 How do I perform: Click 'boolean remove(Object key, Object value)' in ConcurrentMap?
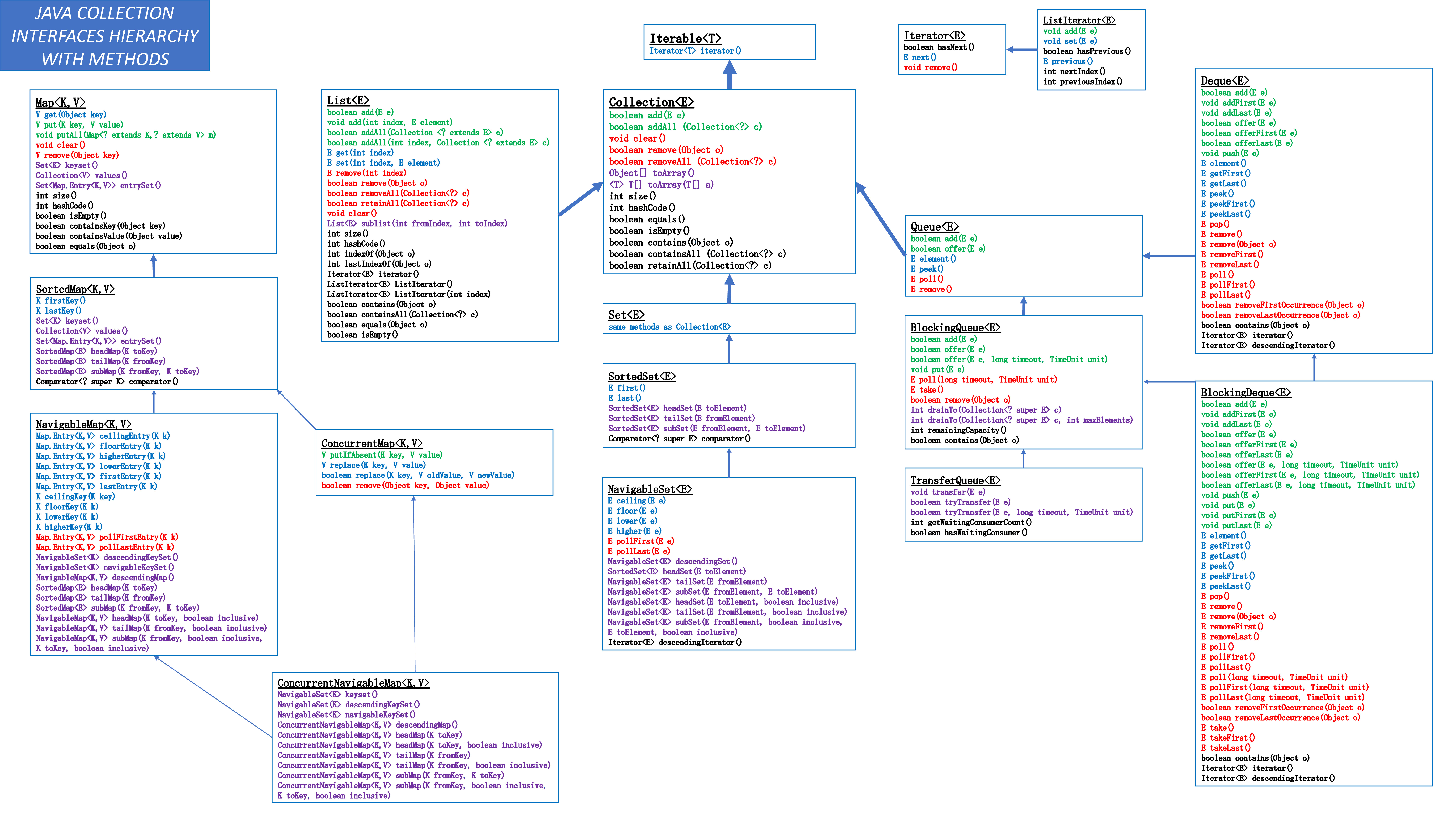[x=405, y=486]
